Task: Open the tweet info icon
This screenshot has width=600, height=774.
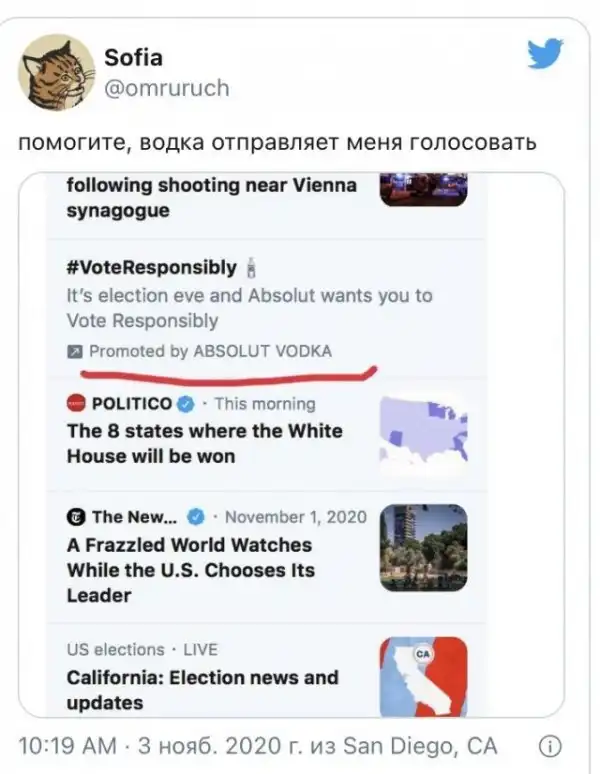Action: coord(550,747)
